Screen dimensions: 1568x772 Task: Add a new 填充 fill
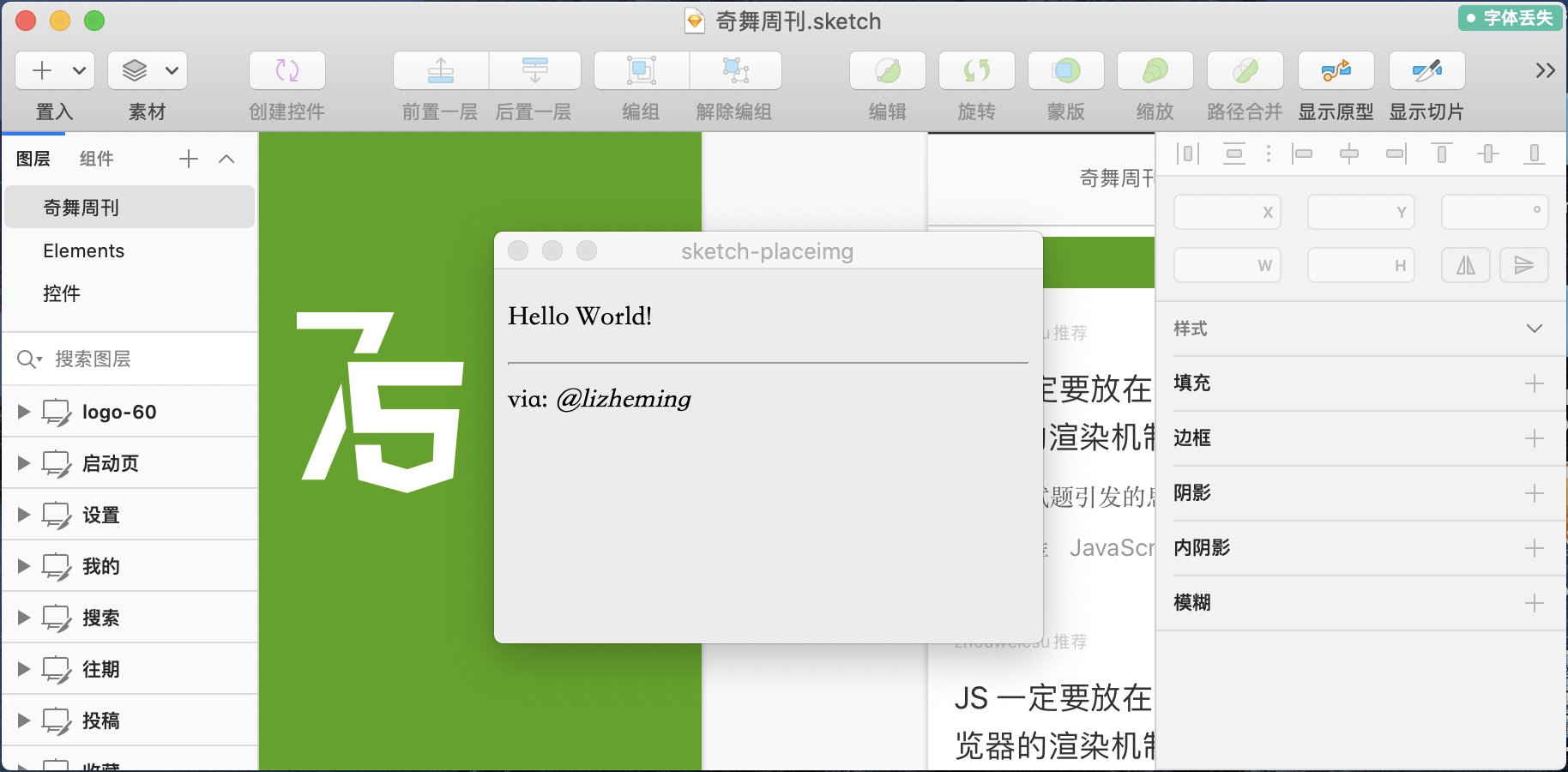[1535, 383]
